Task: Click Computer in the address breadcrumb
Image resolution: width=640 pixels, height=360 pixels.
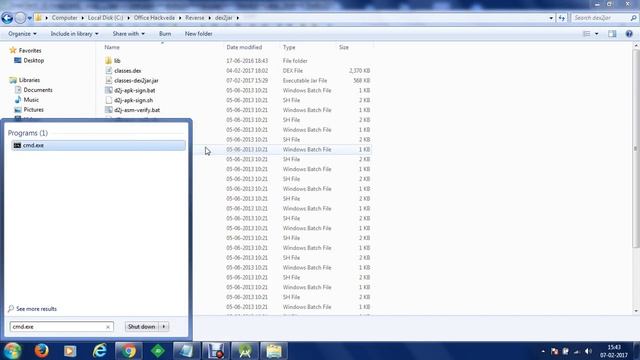Action: pos(64,18)
